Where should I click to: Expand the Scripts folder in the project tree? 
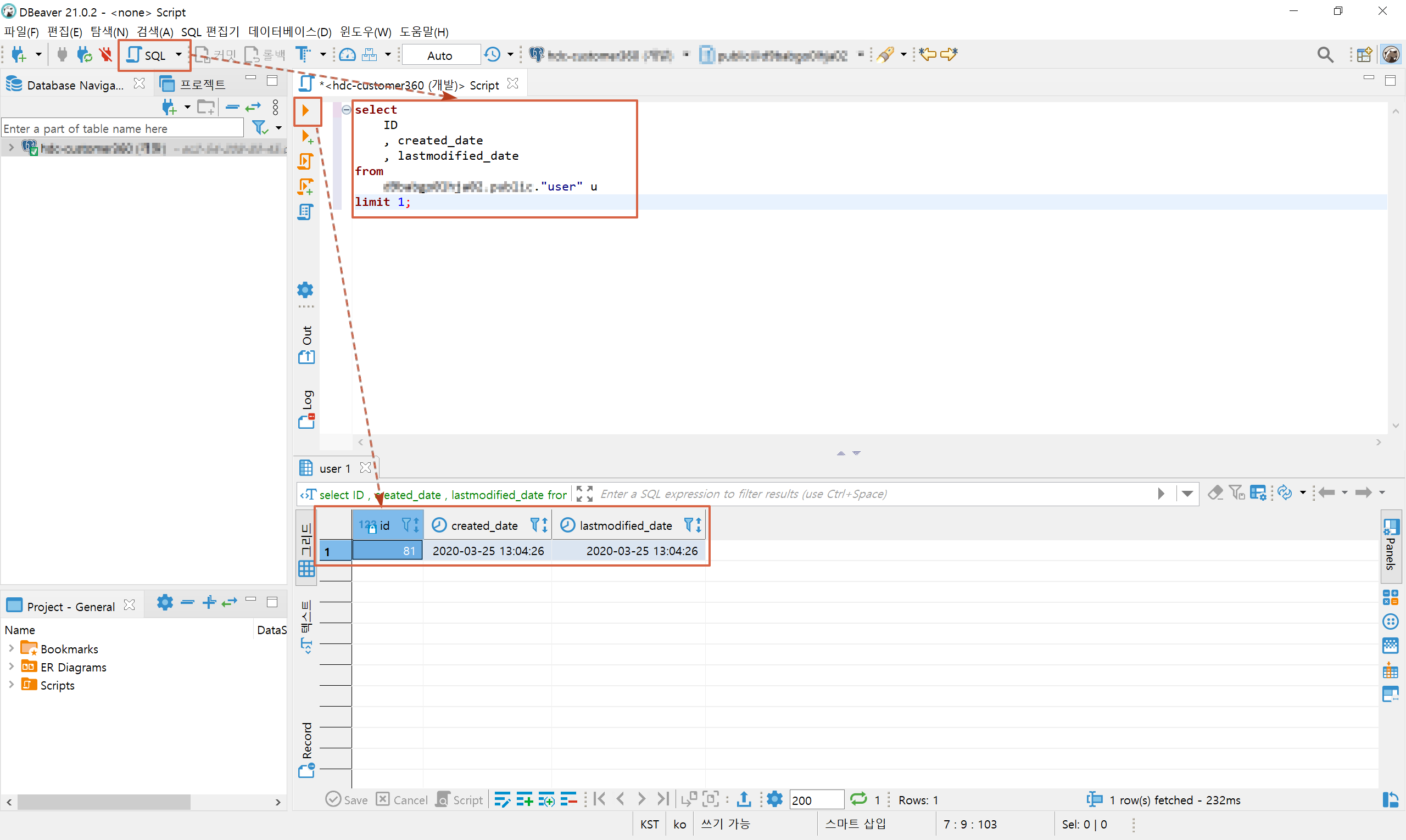coord(12,684)
